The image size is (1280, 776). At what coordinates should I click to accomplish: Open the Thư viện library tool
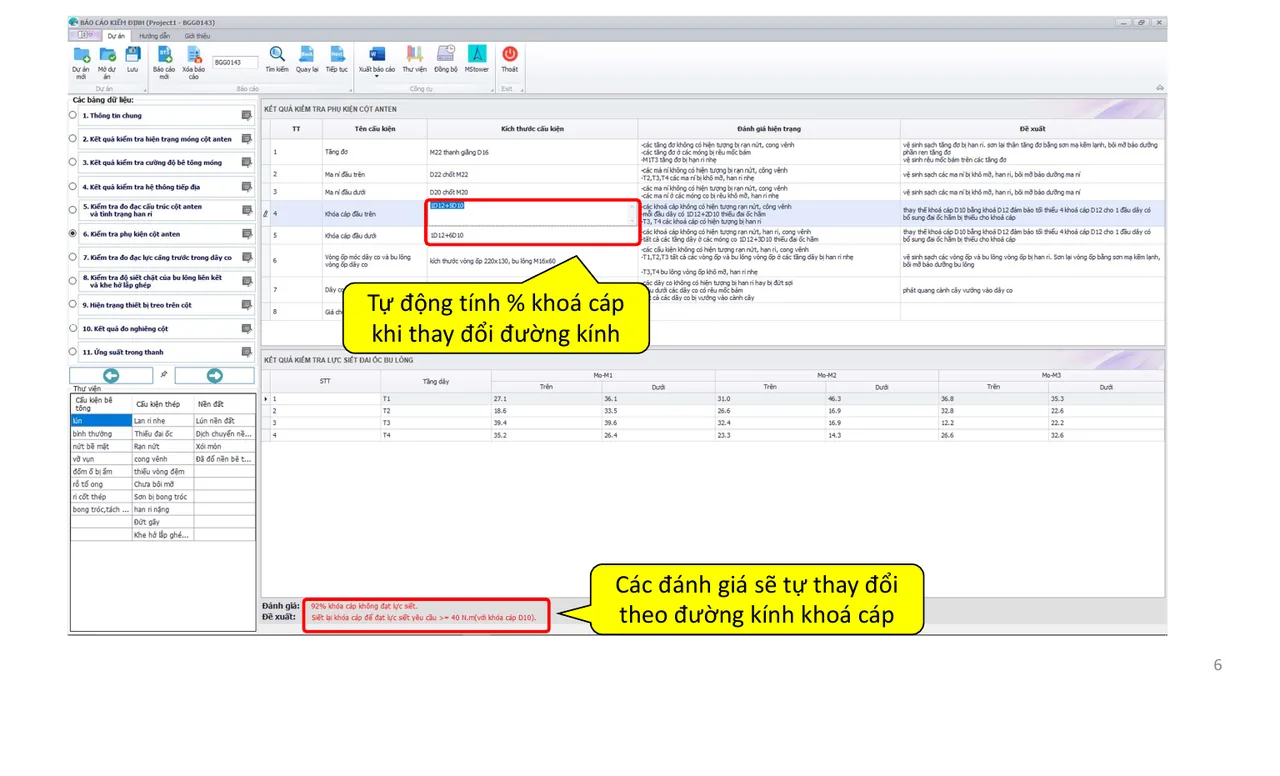(x=414, y=59)
